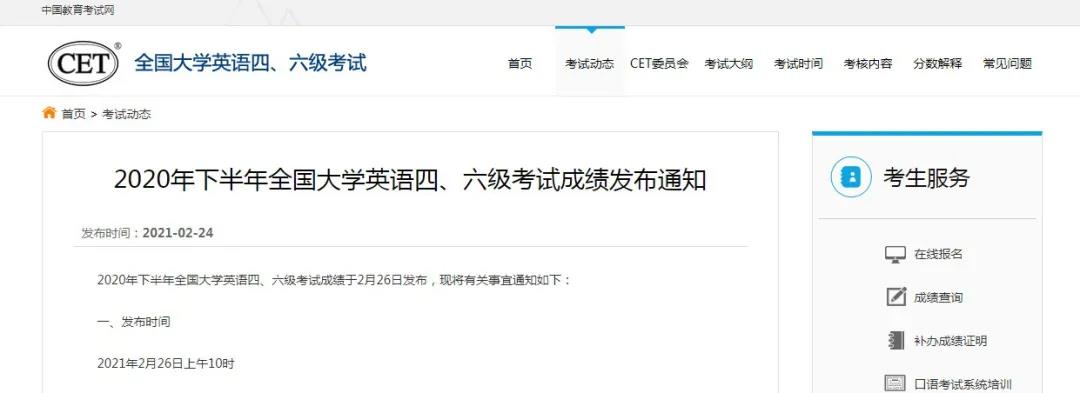Go to 考试大纲 in navigation

click(729, 63)
